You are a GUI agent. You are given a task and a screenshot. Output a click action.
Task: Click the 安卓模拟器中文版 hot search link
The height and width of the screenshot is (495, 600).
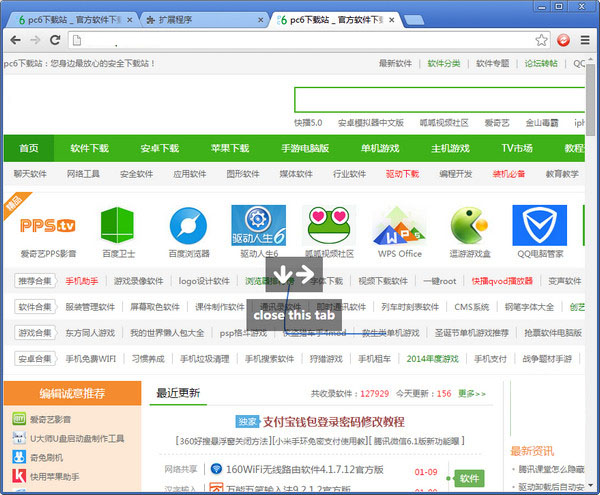click(x=371, y=123)
